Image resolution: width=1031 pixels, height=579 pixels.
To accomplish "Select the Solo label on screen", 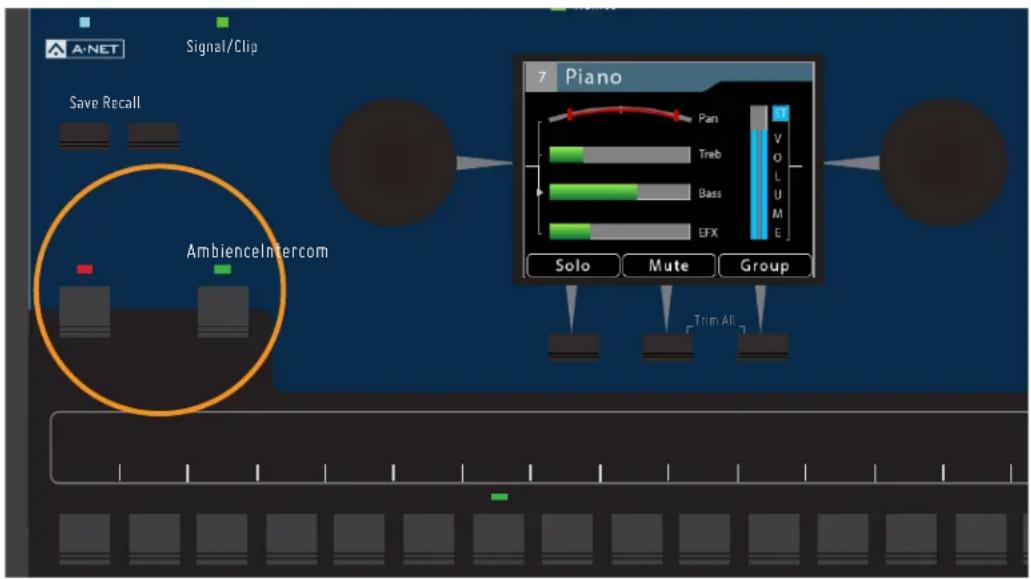I will [573, 266].
